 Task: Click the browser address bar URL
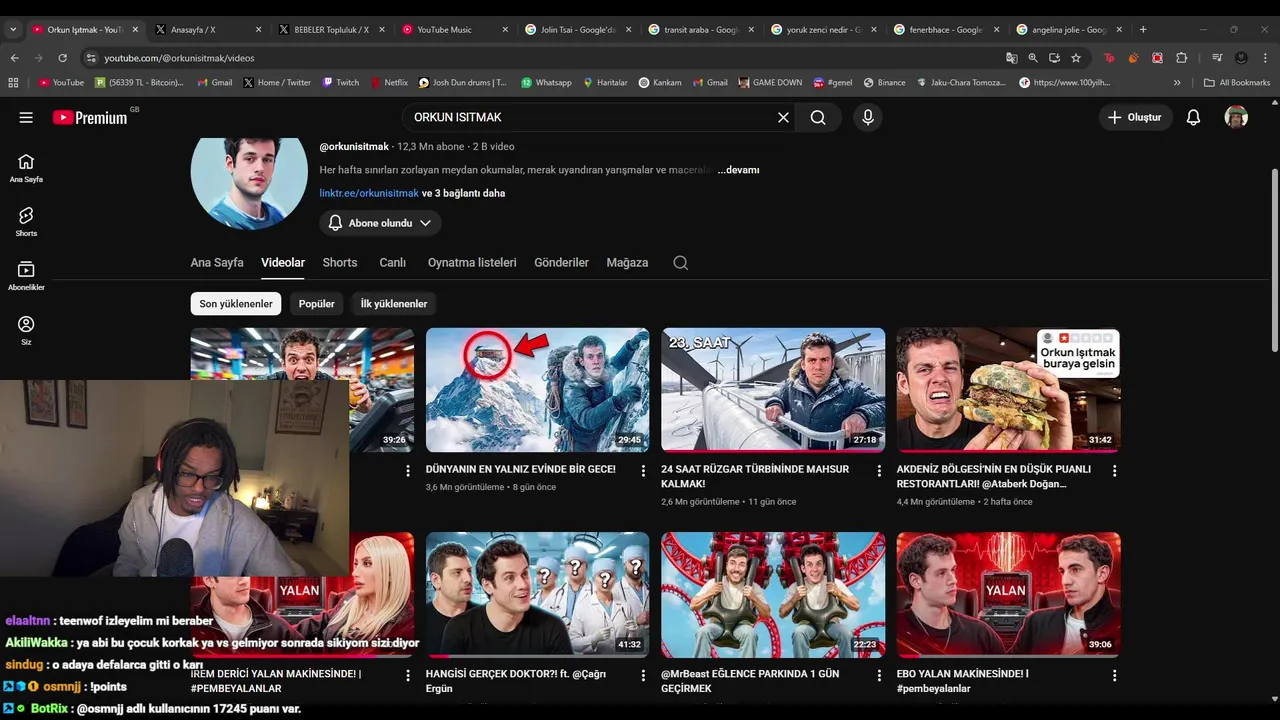(180, 58)
